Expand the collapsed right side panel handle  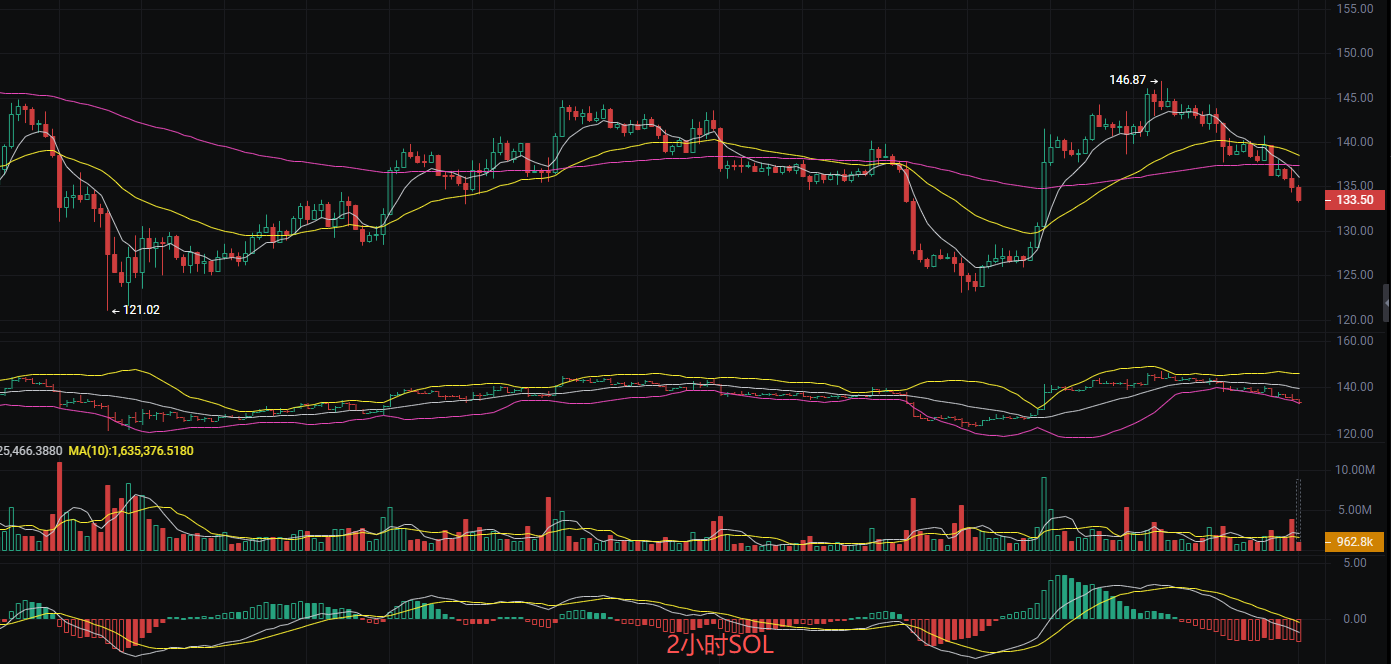pyautogui.click(x=1386, y=298)
